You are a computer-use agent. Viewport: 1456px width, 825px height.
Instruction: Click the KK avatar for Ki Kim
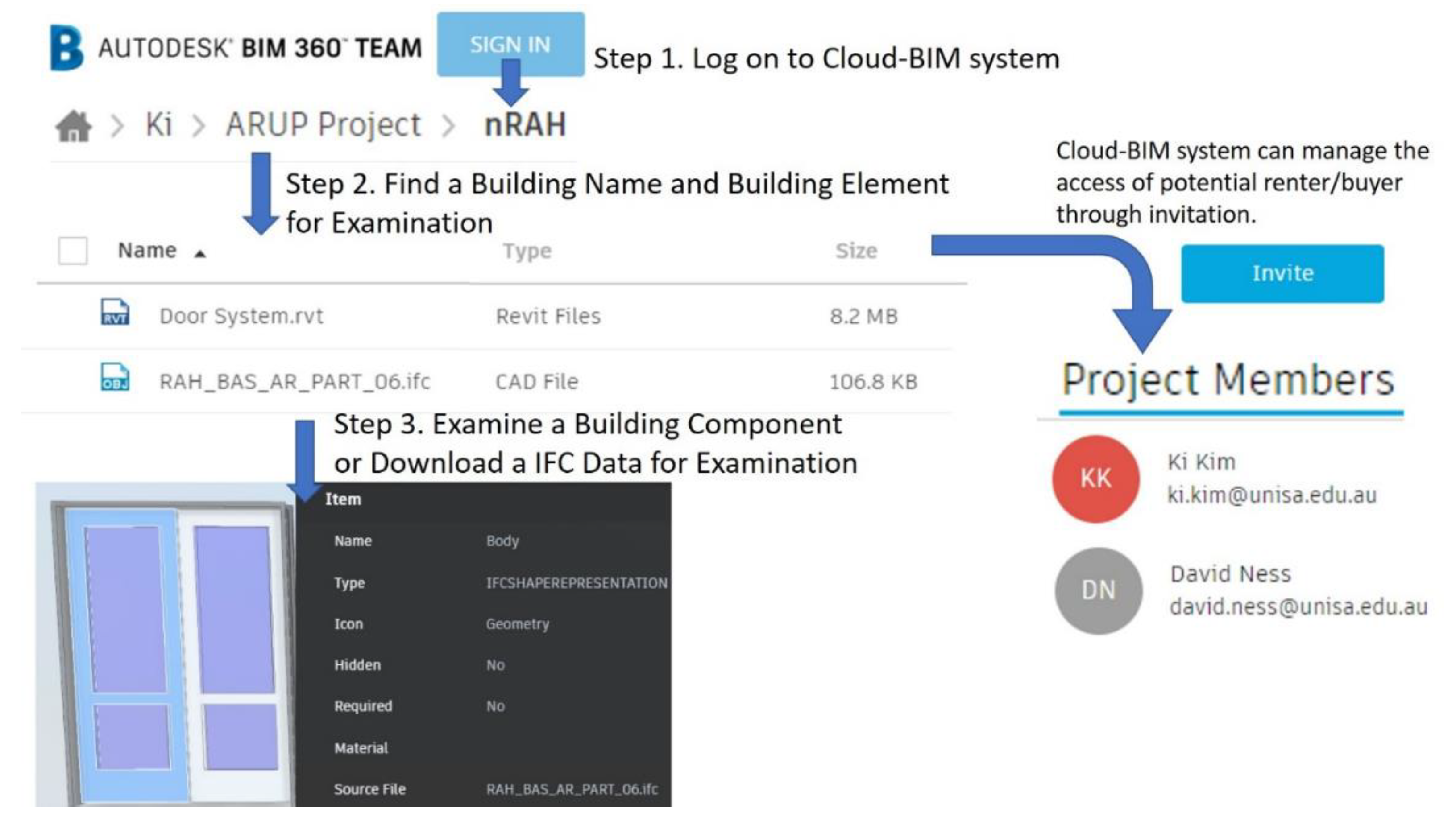(x=1095, y=479)
